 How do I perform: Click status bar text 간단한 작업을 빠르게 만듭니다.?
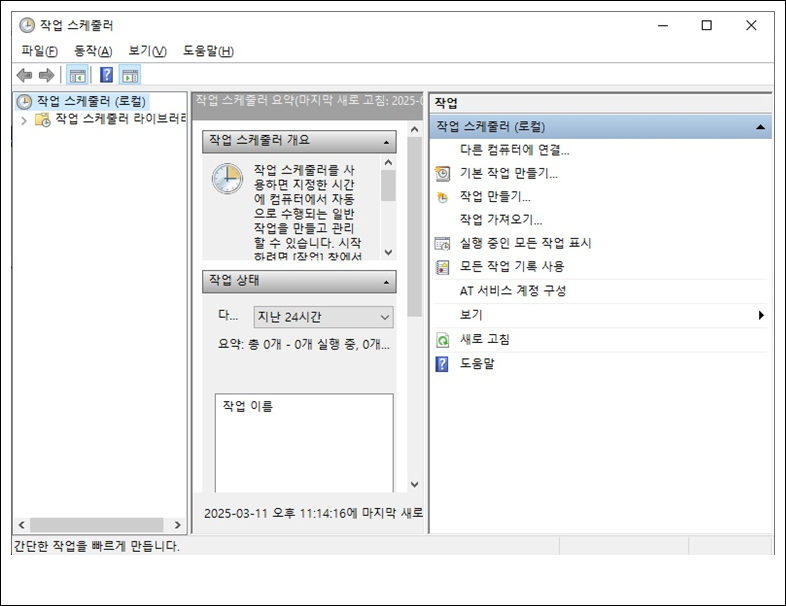pyautogui.click(x=96, y=546)
